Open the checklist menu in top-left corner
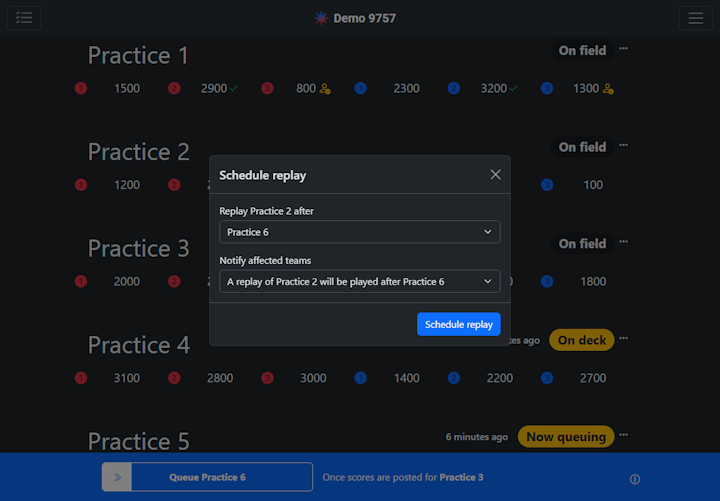This screenshot has height=501, width=720. [x=24, y=18]
